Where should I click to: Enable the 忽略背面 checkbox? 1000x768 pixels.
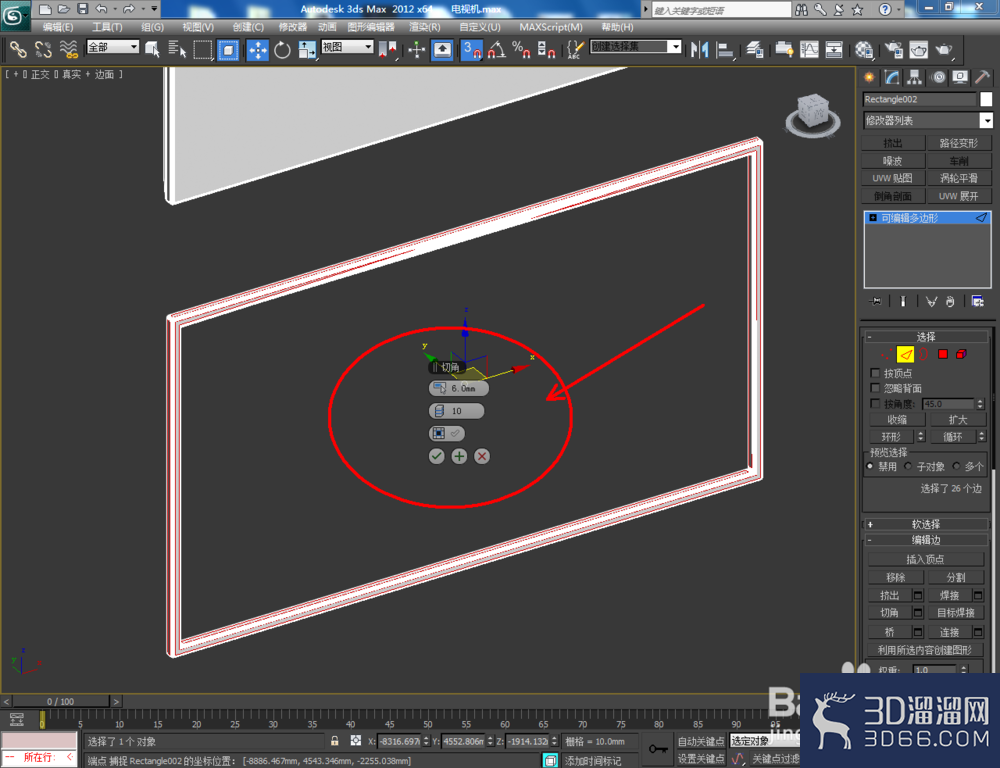click(875, 388)
